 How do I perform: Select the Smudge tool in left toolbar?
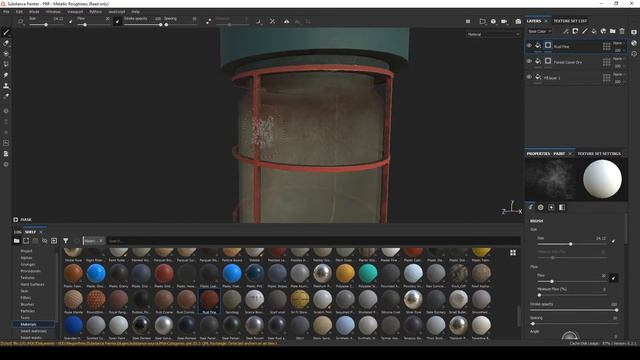6,75
